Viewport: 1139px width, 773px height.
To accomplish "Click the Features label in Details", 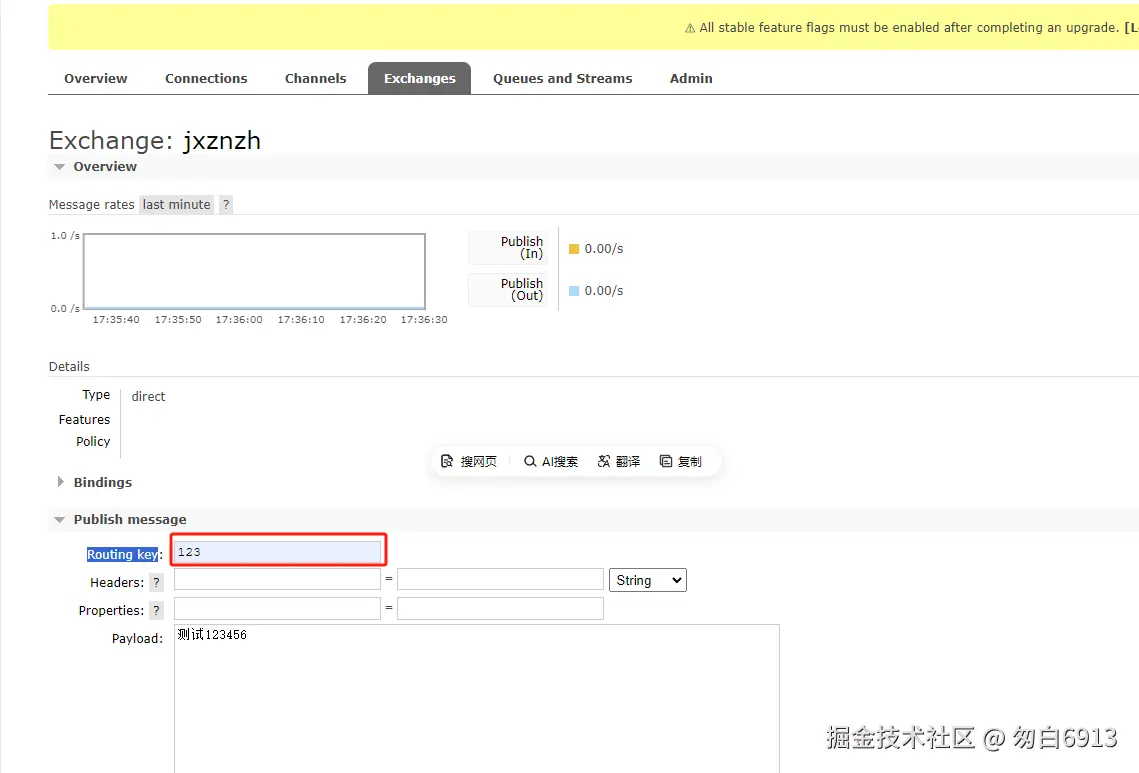I will pos(84,420).
